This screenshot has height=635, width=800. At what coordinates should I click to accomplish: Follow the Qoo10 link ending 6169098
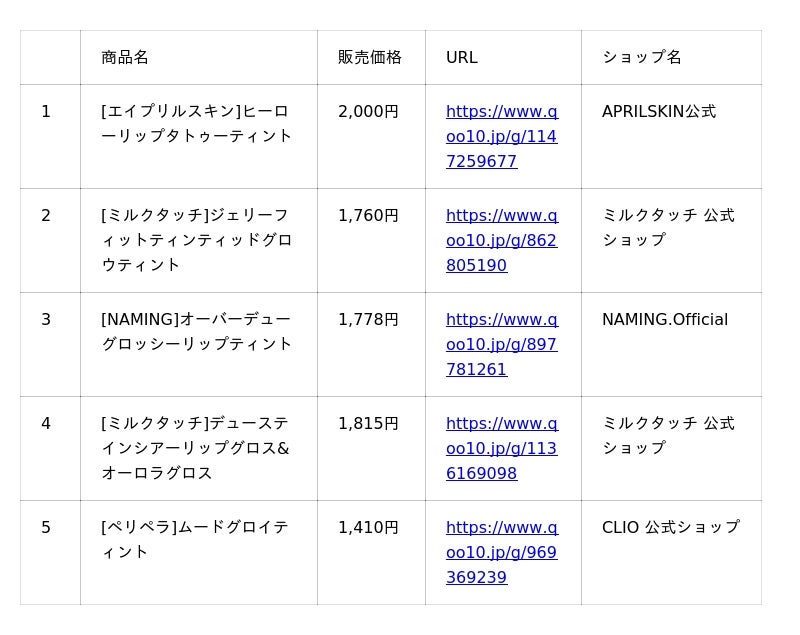coord(501,448)
